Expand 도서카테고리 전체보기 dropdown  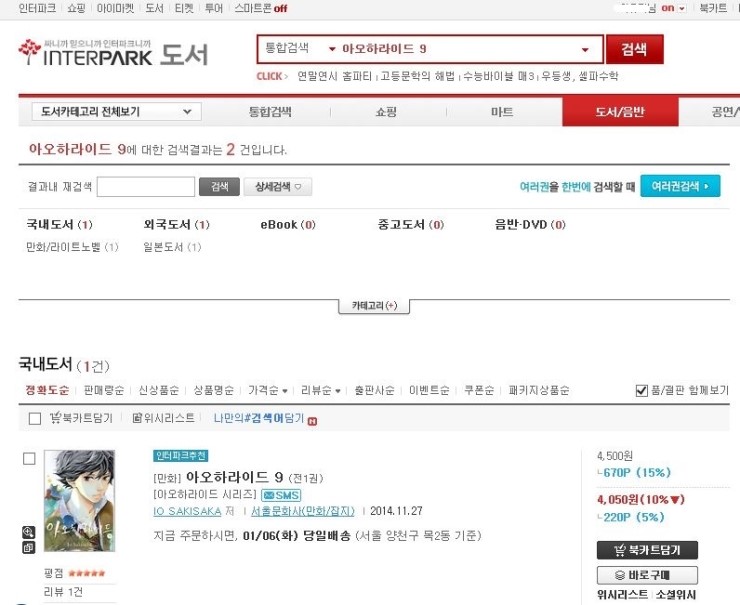point(117,112)
